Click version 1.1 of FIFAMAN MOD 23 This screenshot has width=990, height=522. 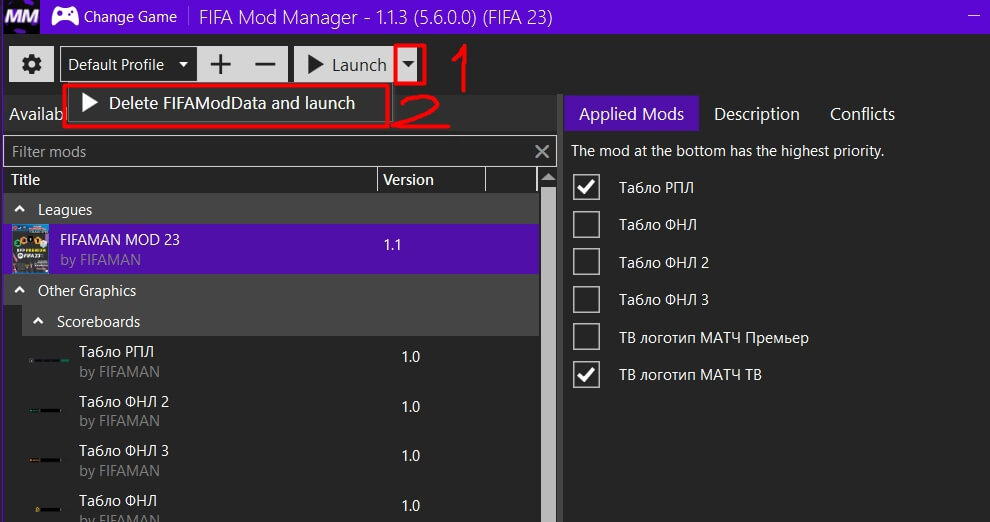(392, 245)
